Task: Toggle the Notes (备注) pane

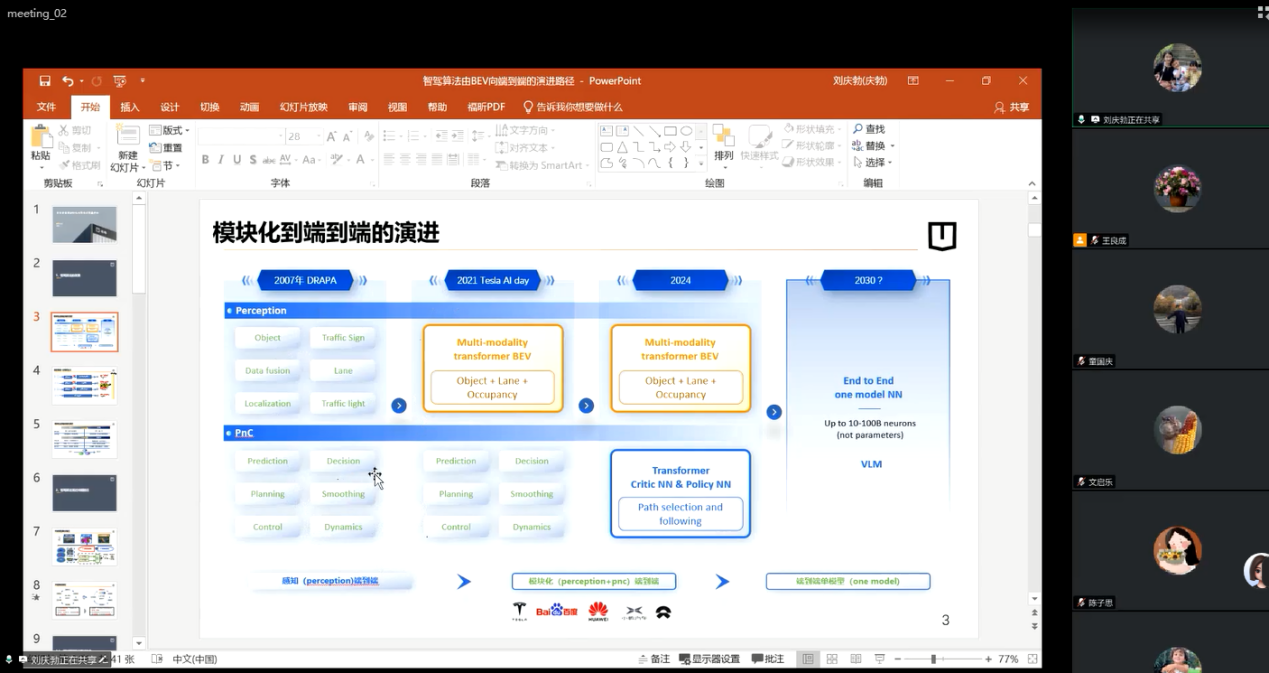Action: coord(654,659)
